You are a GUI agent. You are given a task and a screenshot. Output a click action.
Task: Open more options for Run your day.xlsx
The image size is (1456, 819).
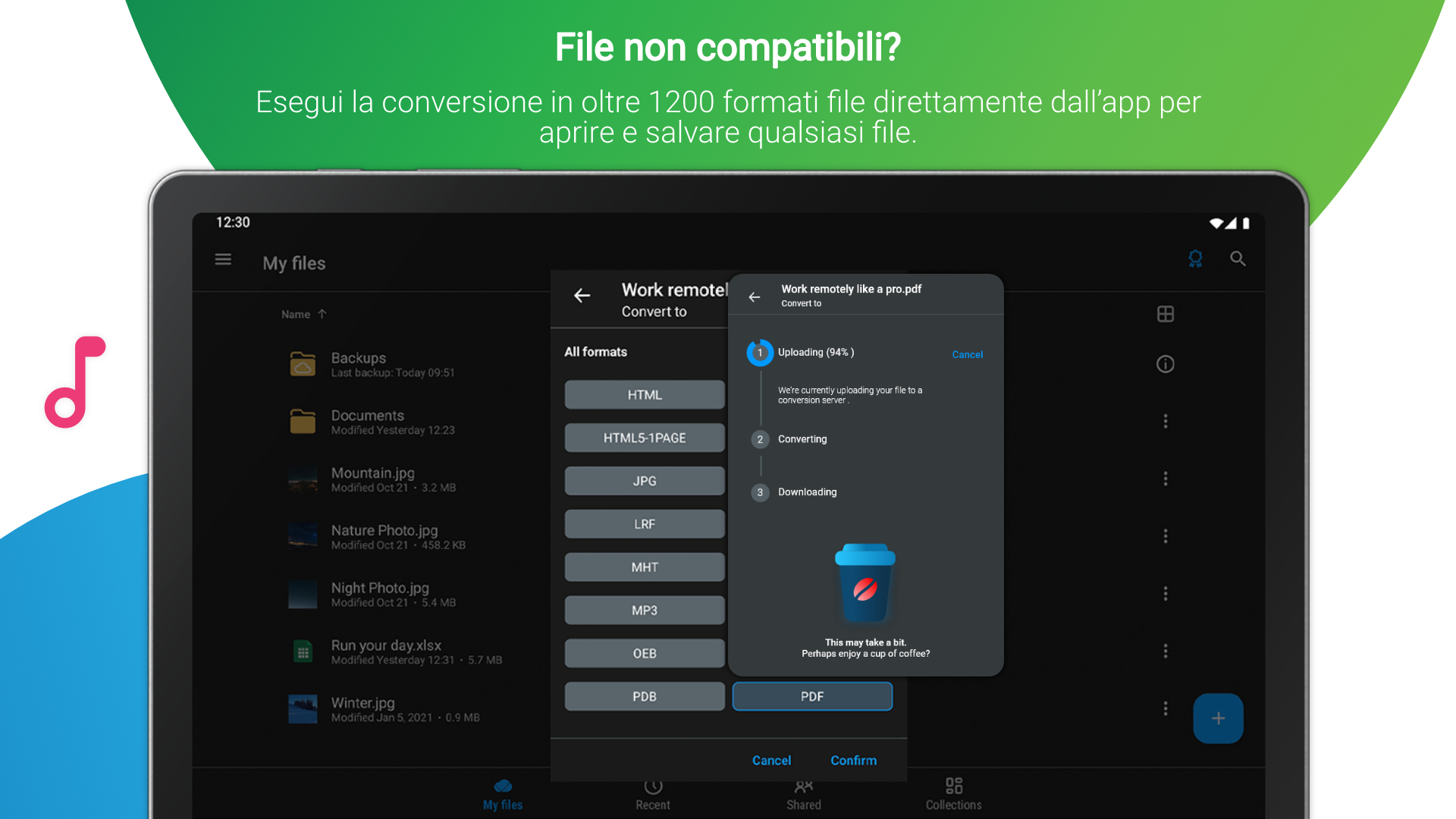click(1166, 651)
